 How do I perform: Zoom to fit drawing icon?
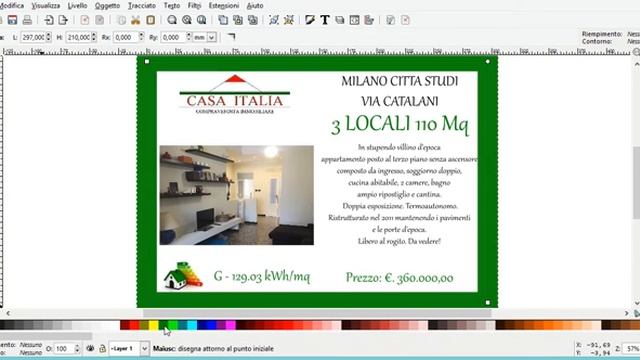tap(187, 20)
